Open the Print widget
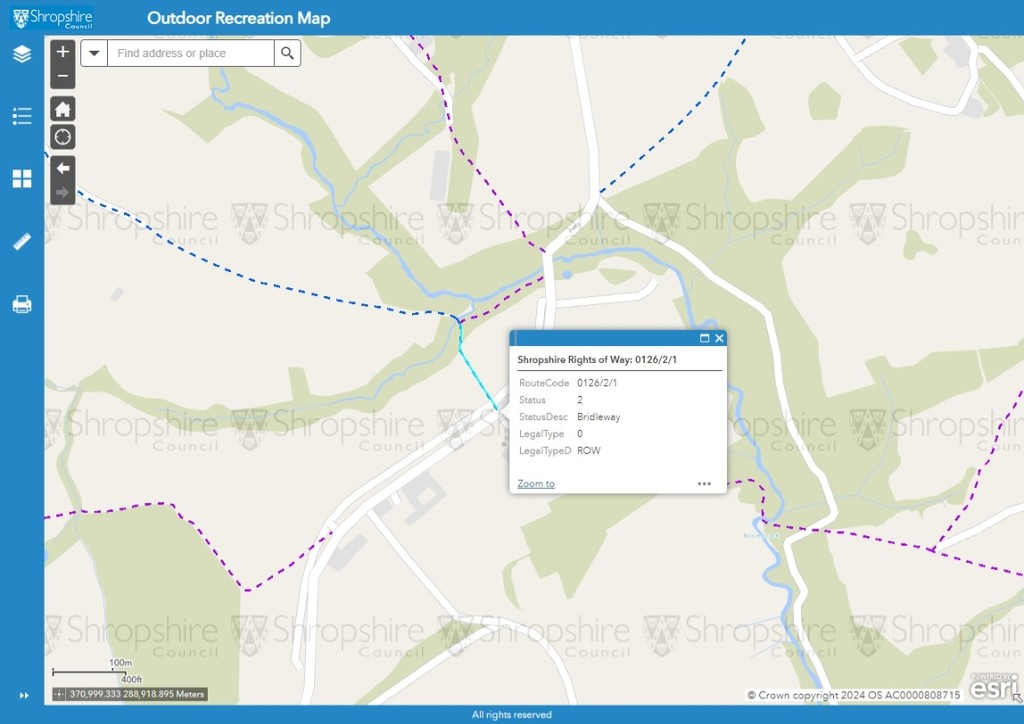 (x=22, y=304)
